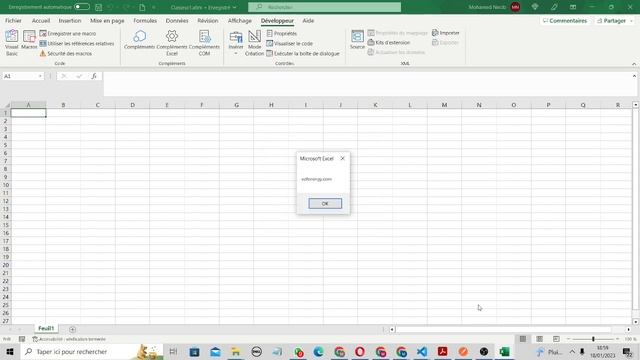
Task: Click Enregistrer une macro
Action: [68, 33]
